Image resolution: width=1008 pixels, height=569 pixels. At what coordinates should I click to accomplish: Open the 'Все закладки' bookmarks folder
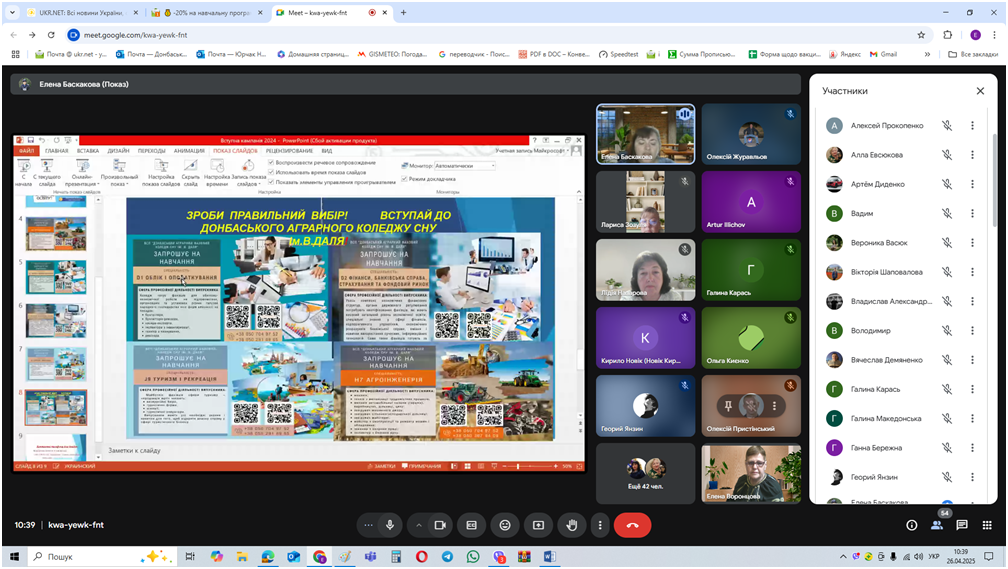click(973, 54)
